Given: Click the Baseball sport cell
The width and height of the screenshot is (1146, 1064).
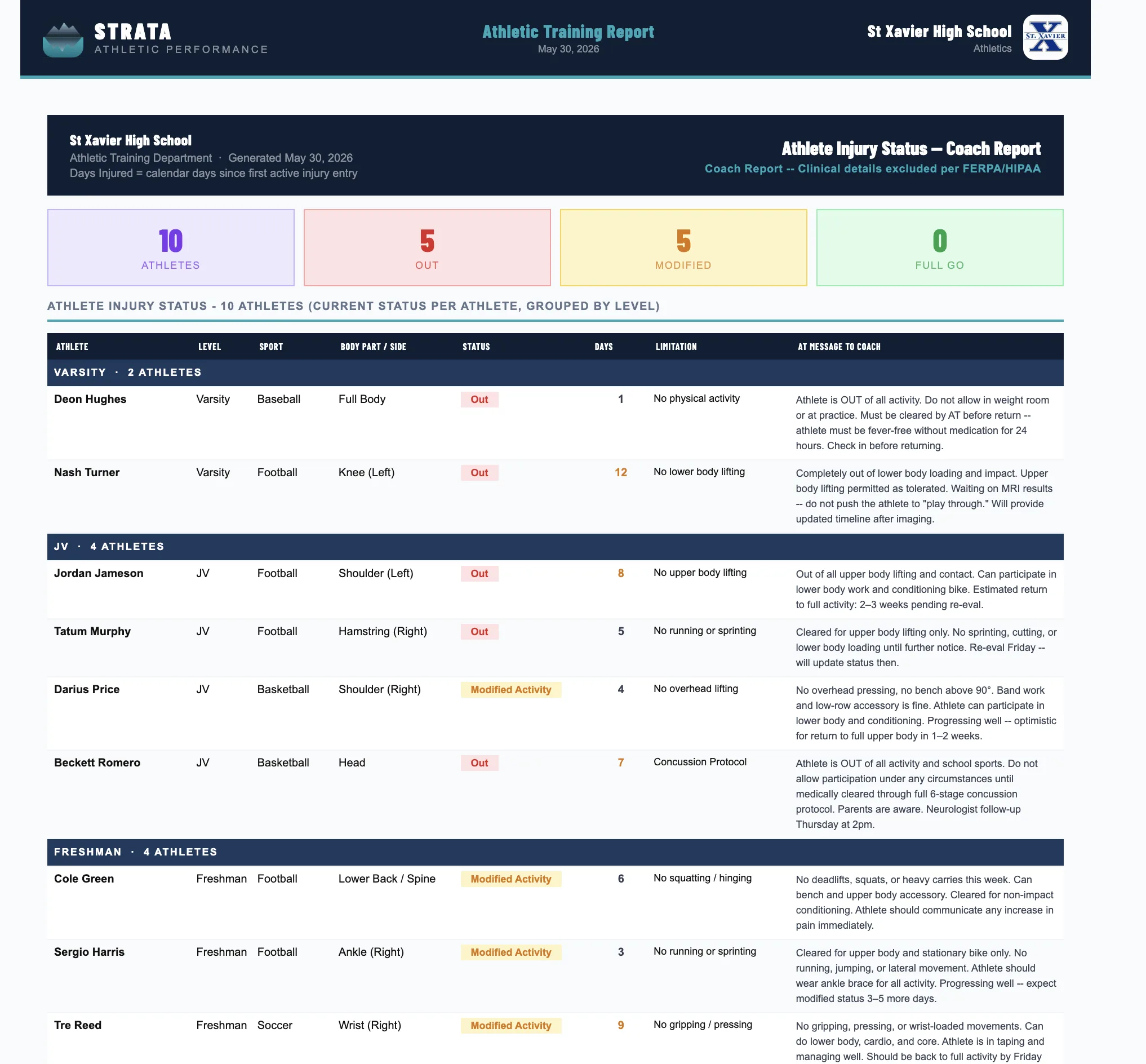Looking at the screenshot, I should click(278, 399).
